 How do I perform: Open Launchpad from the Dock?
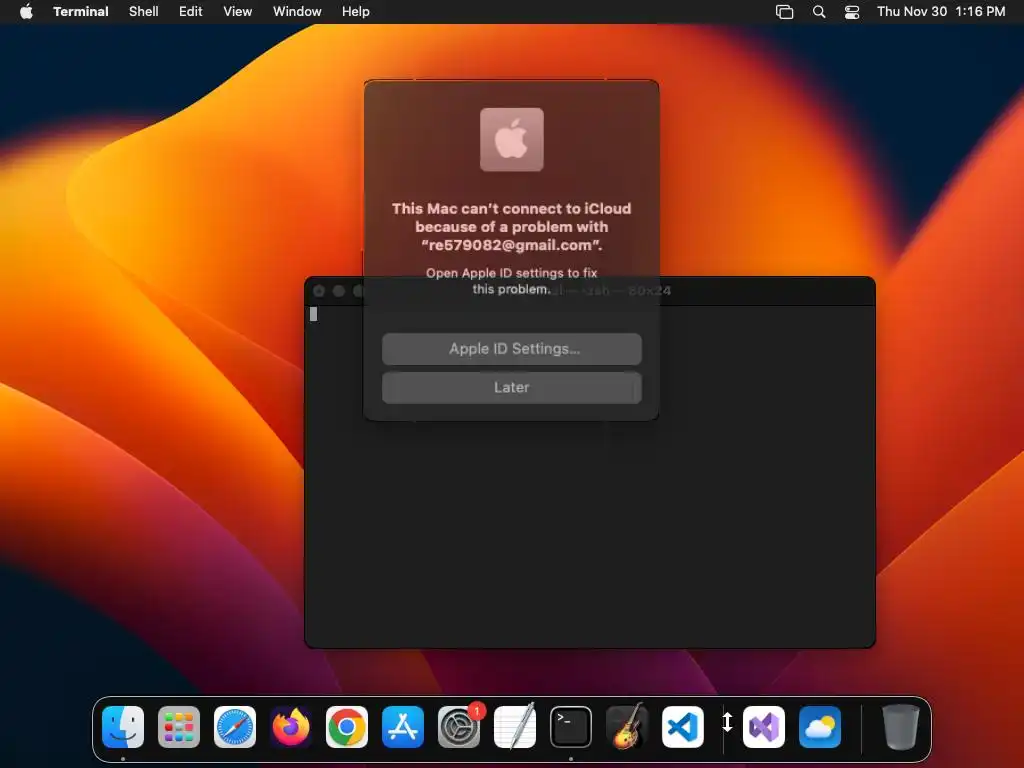click(x=179, y=726)
